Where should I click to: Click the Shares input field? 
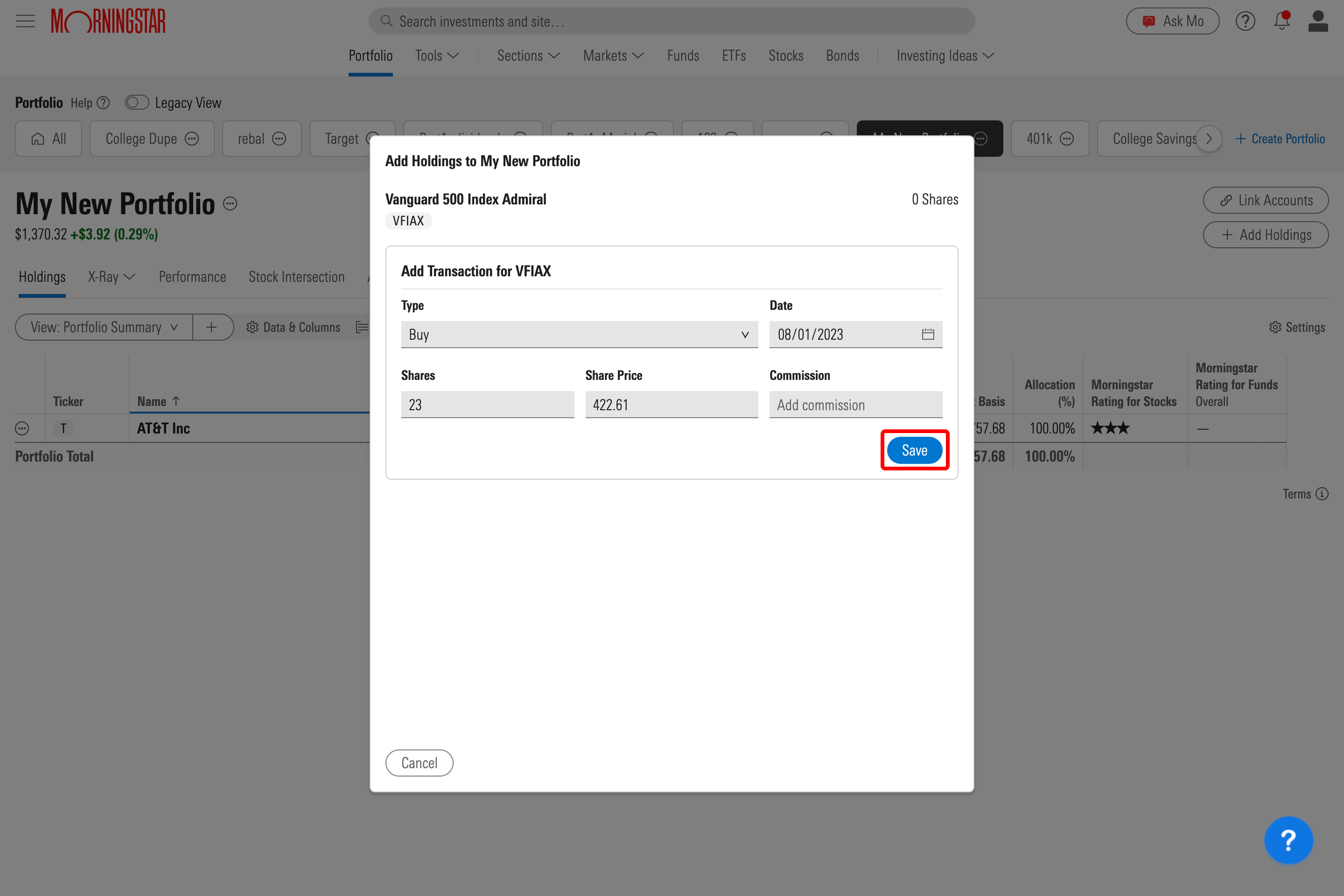coord(487,405)
